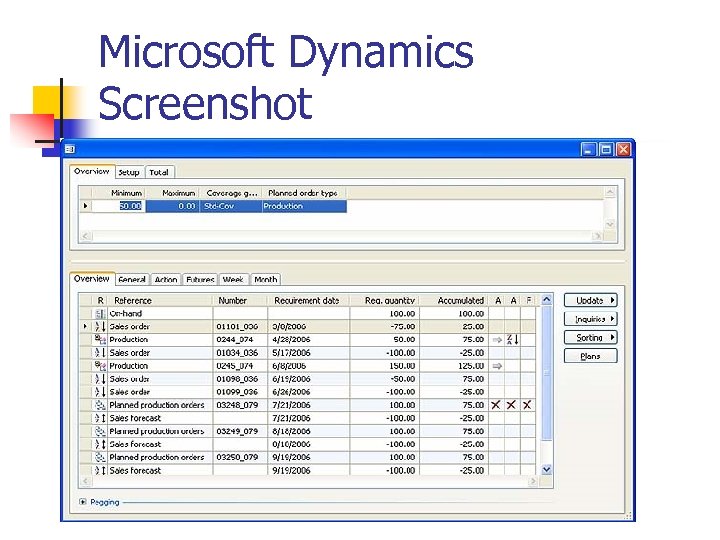The width and height of the screenshot is (720, 540).
Task: Click the form icon in the window title bar
Action: pos(70,149)
